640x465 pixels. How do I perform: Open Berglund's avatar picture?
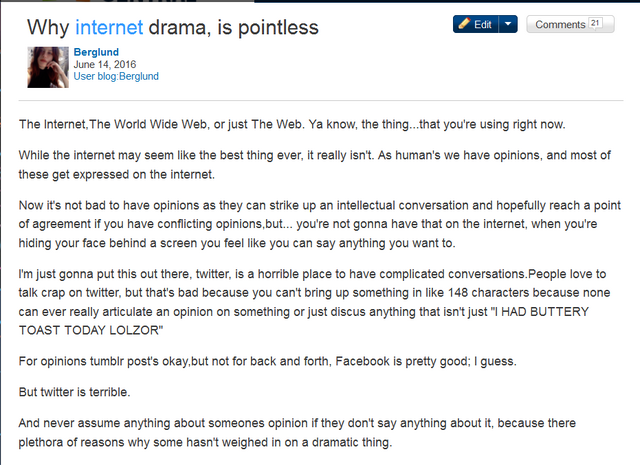[x=48, y=67]
